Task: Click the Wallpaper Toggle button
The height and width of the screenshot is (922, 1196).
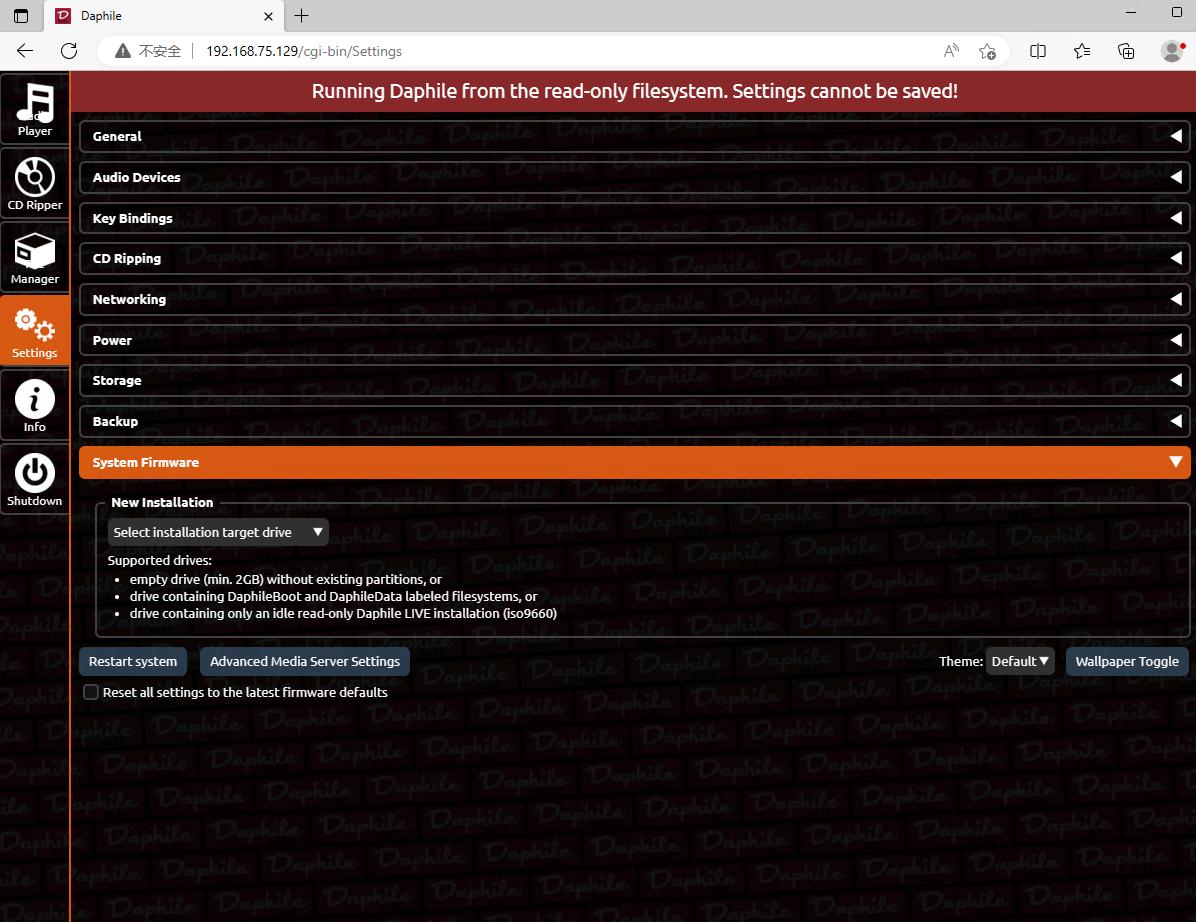Action: pyautogui.click(x=1127, y=661)
